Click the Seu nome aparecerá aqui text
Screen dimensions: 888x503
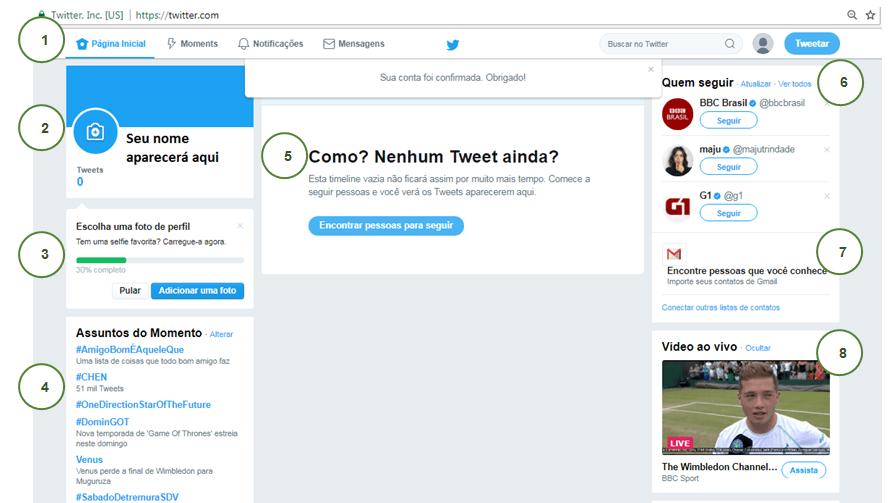[x=172, y=148]
